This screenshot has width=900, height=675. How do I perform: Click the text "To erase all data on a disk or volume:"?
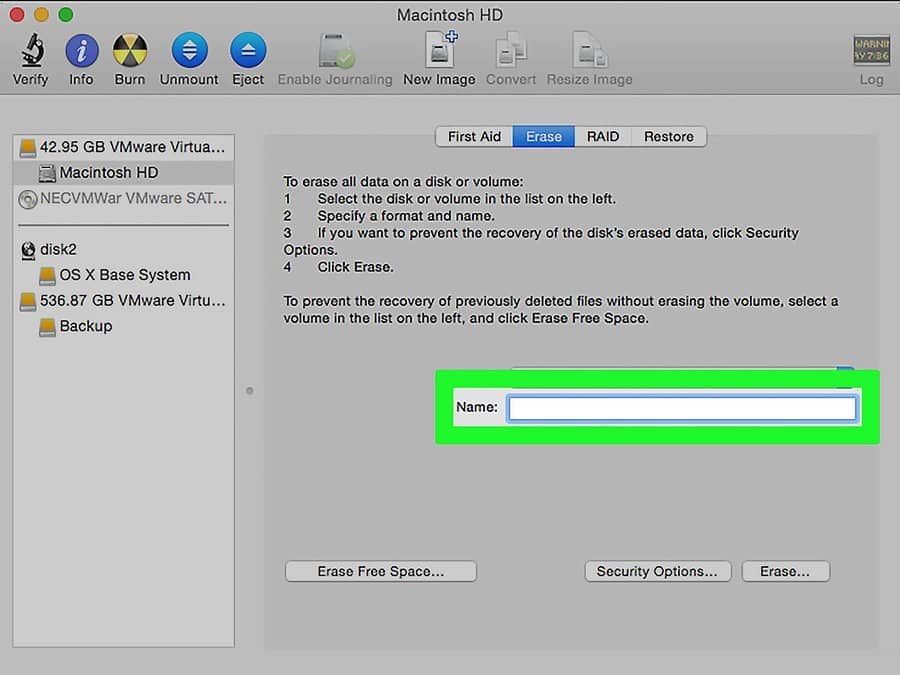click(x=403, y=182)
